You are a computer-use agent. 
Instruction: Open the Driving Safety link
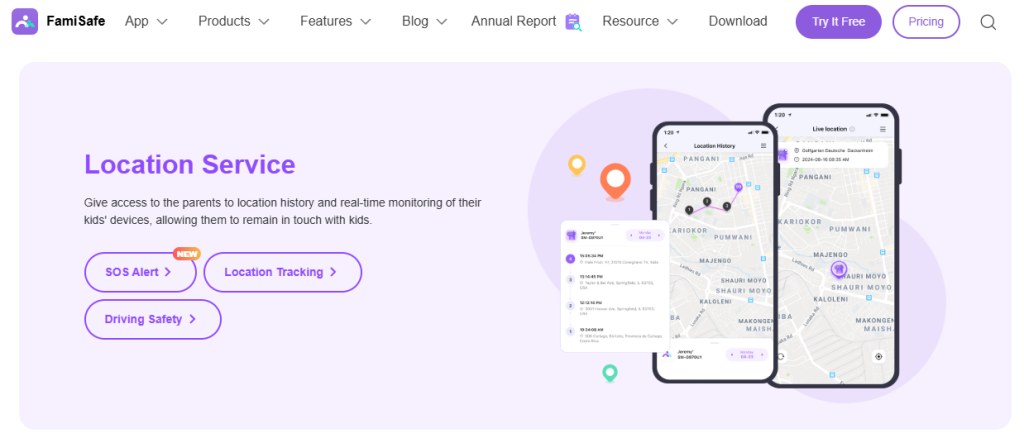click(152, 320)
